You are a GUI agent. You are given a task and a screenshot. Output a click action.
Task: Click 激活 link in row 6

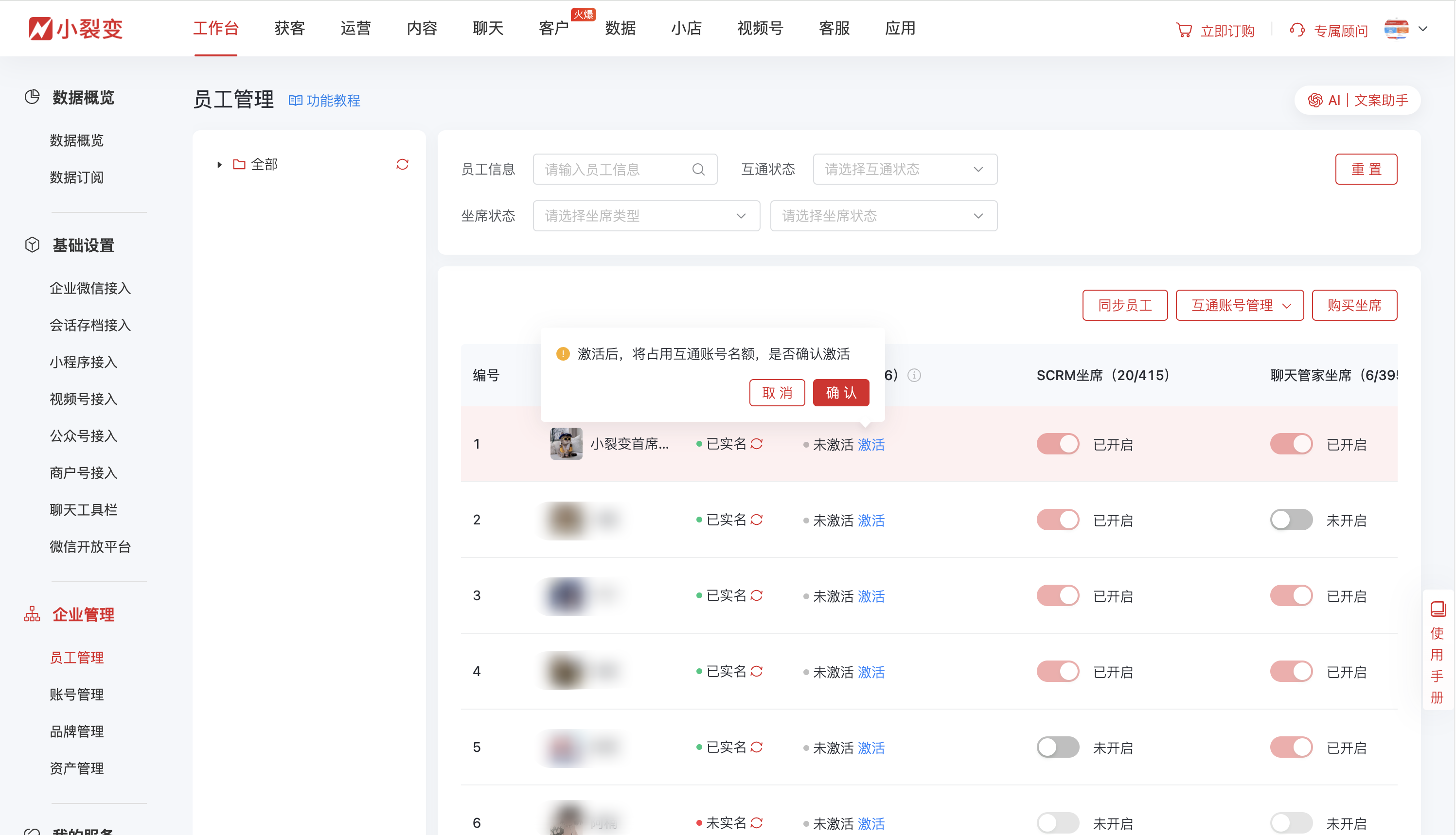871,823
